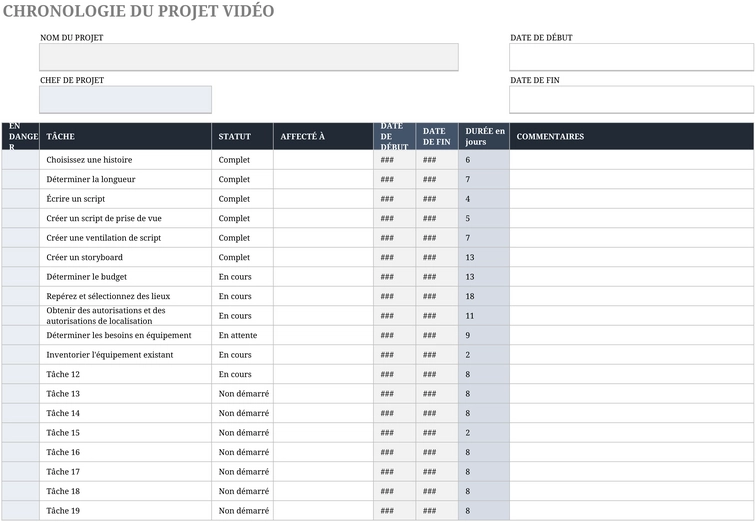Click the NOM DU PROJET input field
Screen dimensions: 756x522
pos(249,57)
